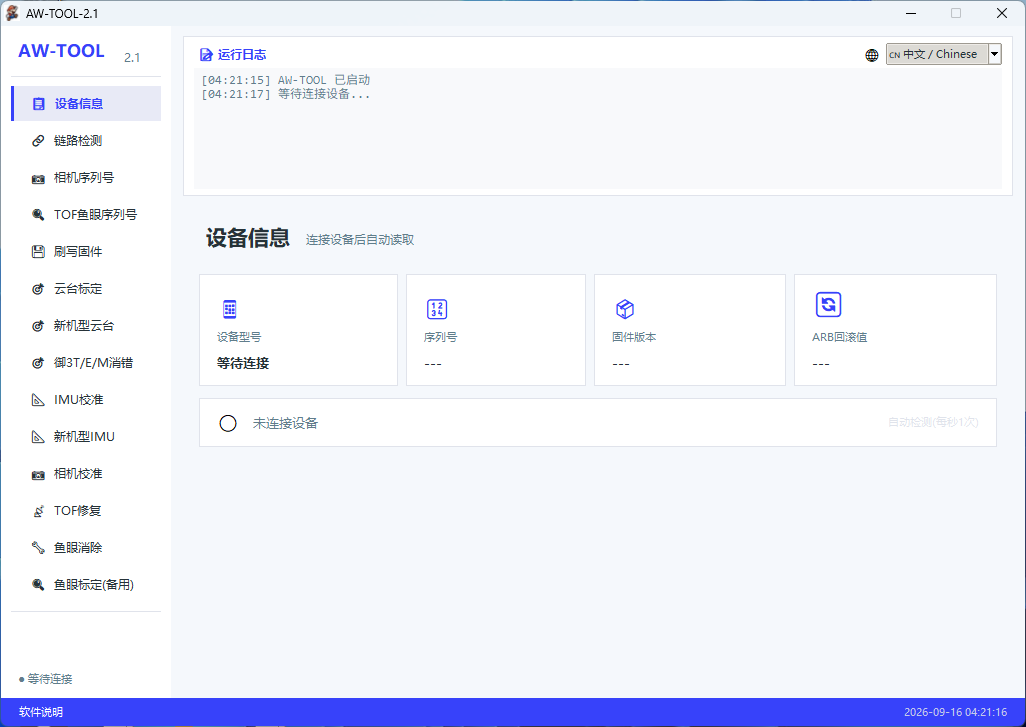Click the 设备型号 card label
Image resolution: width=1026 pixels, height=727 pixels.
(239, 337)
